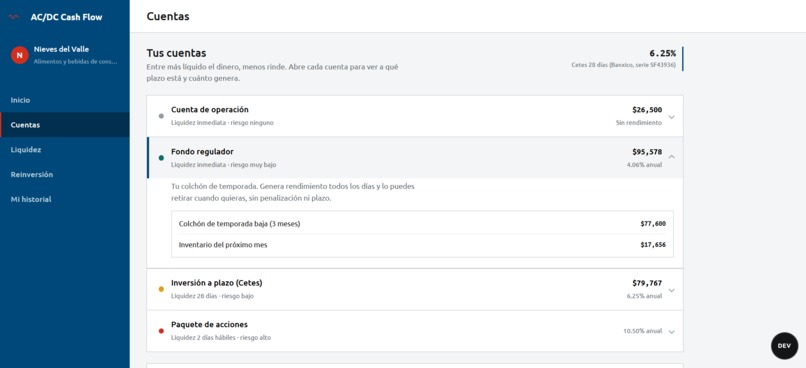Screen dimensions: 806x368
Task: Open the Reinversión section
Action: pyautogui.click(x=65, y=174)
